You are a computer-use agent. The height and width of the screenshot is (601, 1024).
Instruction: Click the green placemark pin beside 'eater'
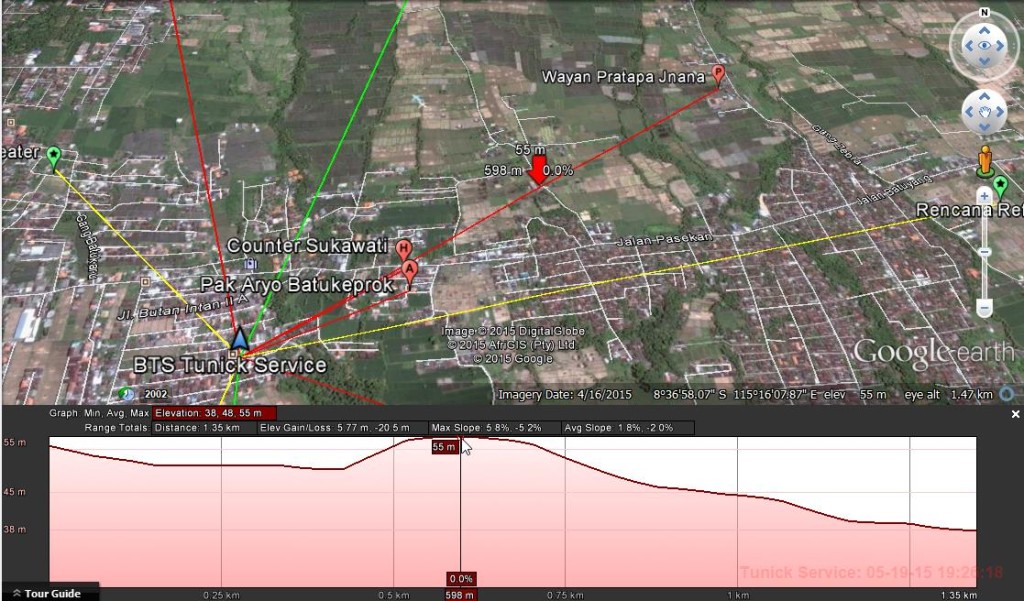[x=54, y=157]
